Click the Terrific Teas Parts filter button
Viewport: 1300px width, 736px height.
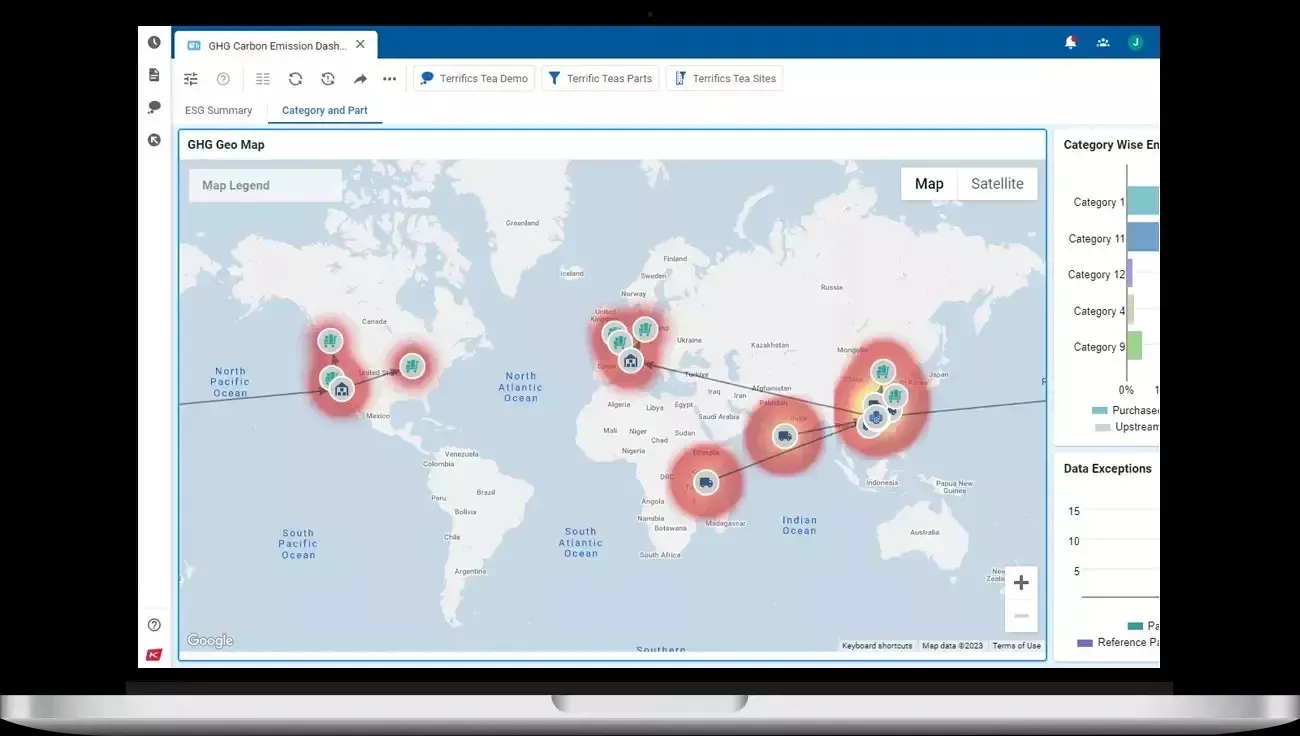pyautogui.click(x=600, y=78)
